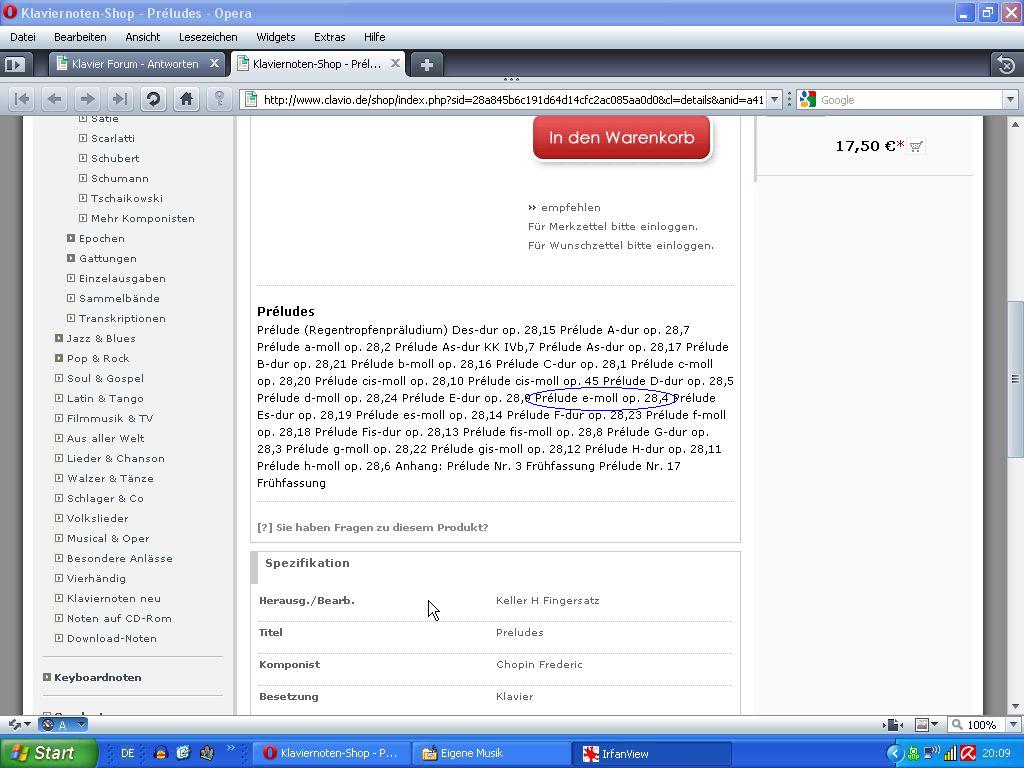Open the search engine selection dropdown

pos(1010,100)
